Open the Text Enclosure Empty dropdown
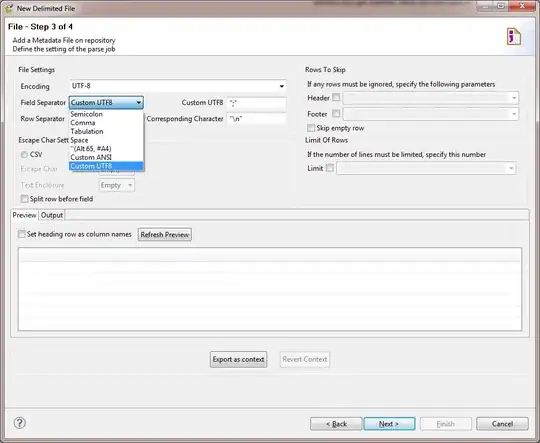Image resolution: width=540 pixels, height=443 pixels. 117,185
